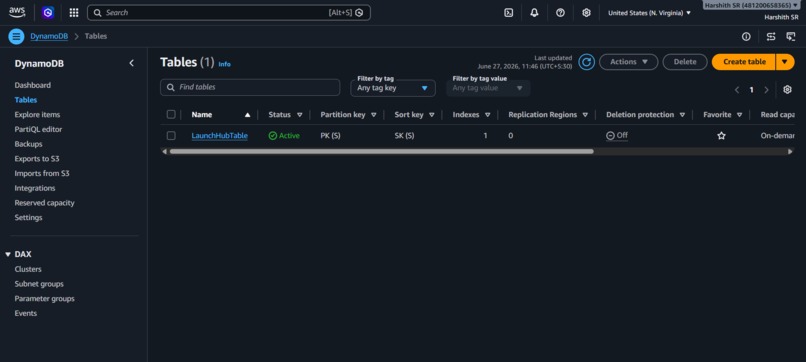The image size is (806, 362).
Task: Go to DynamoDB breadcrumb link
Action: [49, 37]
